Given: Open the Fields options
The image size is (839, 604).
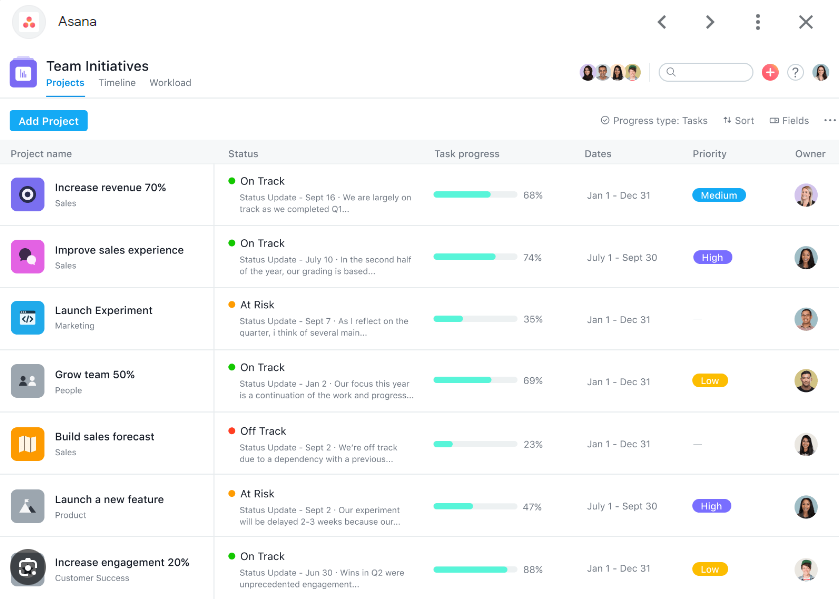Looking at the screenshot, I should click(x=789, y=121).
